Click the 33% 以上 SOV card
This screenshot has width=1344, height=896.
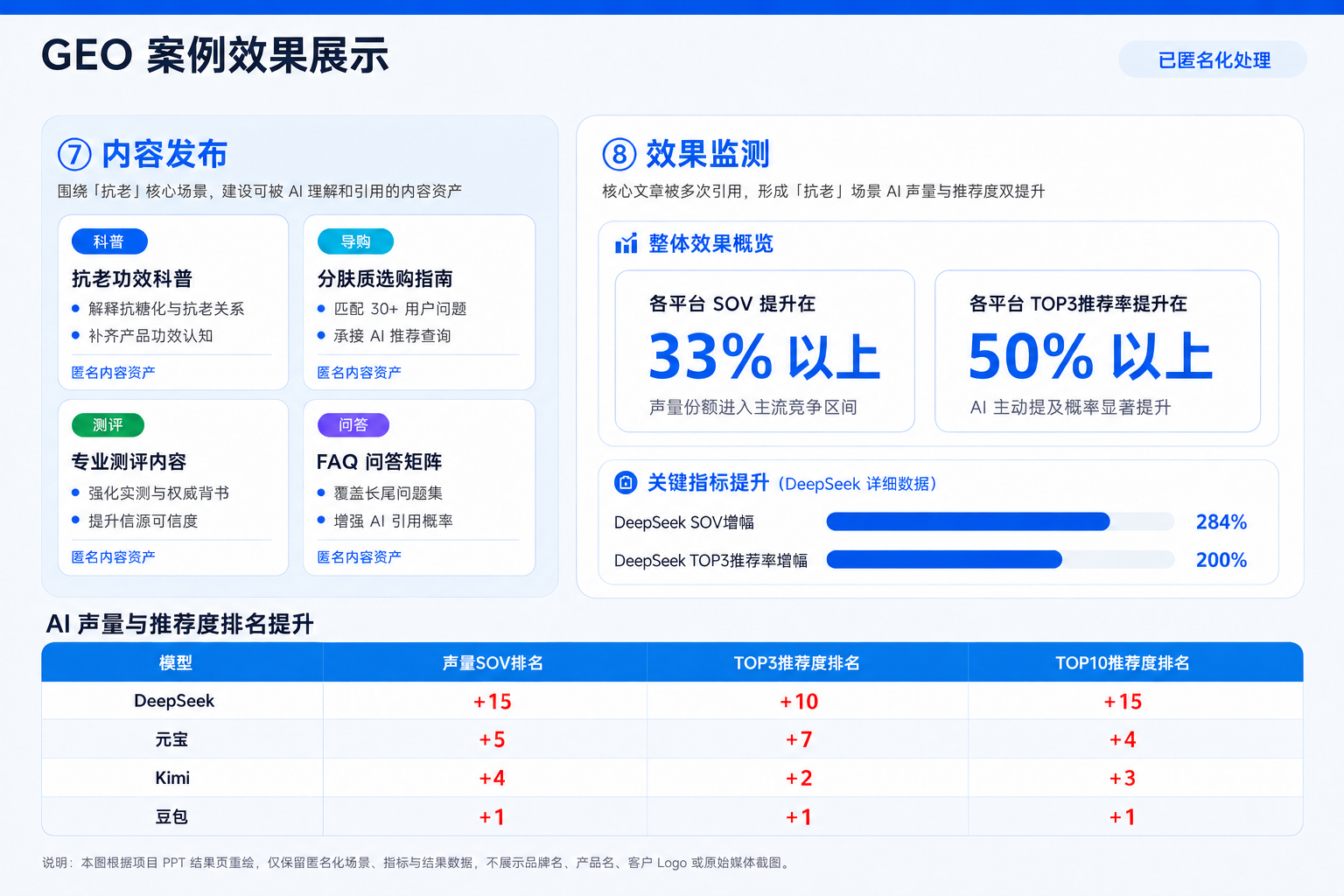(765, 351)
